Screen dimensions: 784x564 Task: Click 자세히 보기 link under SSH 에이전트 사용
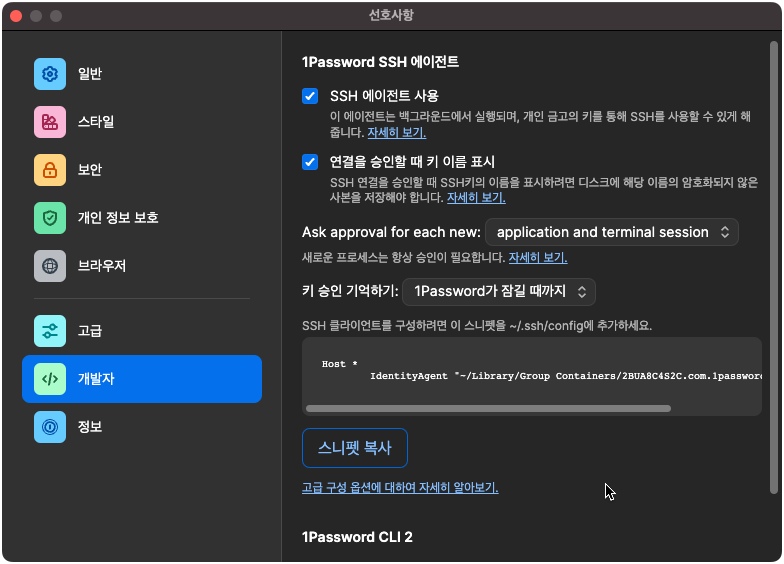(396, 133)
